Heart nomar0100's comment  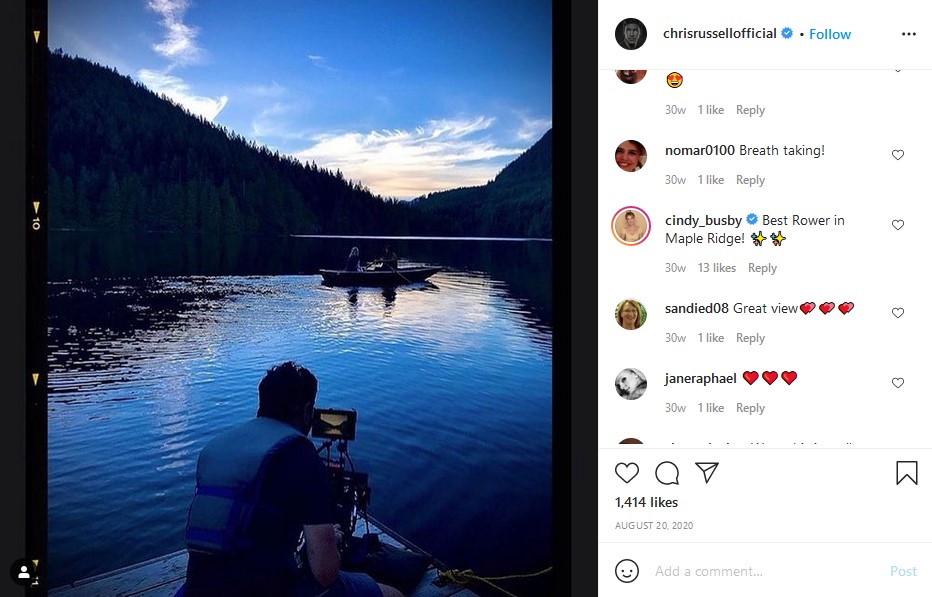click(897, 155)
